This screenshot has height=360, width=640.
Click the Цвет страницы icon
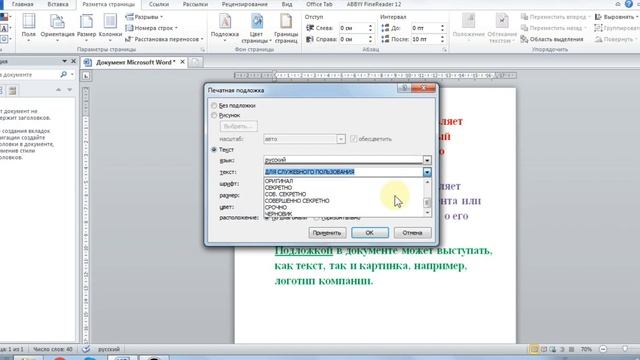point(256,28)
